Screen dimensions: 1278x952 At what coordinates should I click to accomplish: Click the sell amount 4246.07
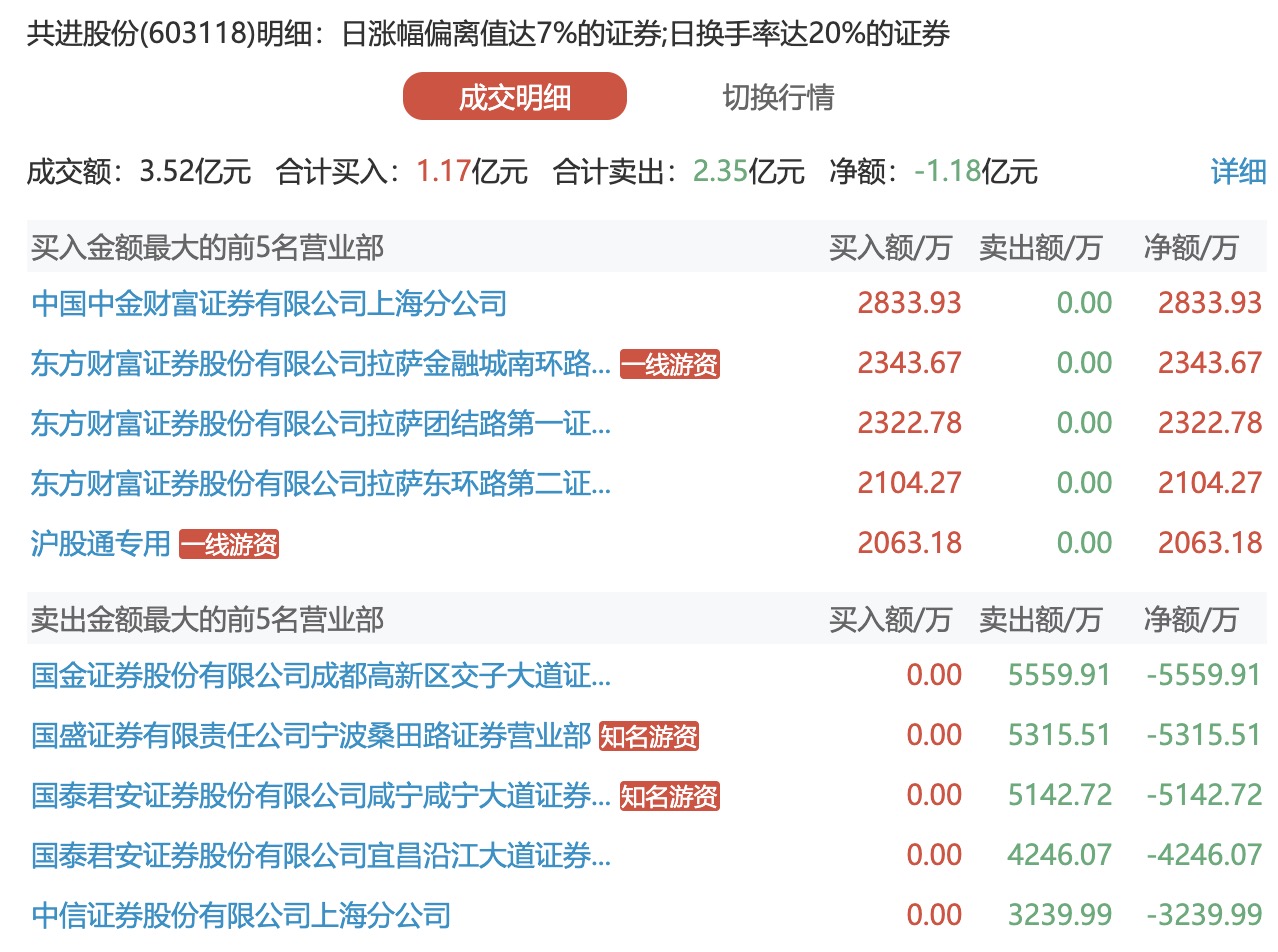pos(1059,855)
